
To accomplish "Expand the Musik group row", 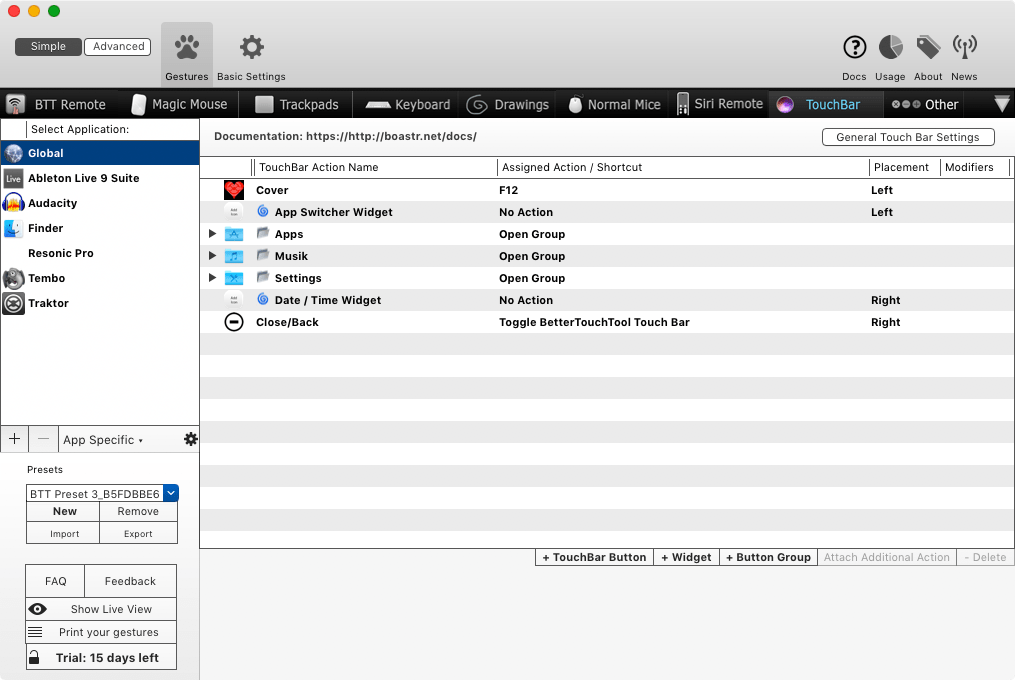I will point(212,256).
